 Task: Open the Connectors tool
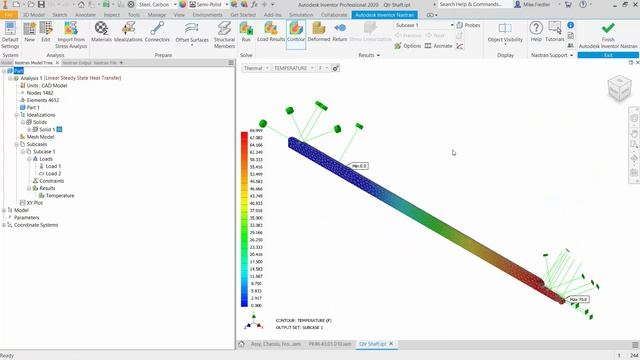[157, 32]
